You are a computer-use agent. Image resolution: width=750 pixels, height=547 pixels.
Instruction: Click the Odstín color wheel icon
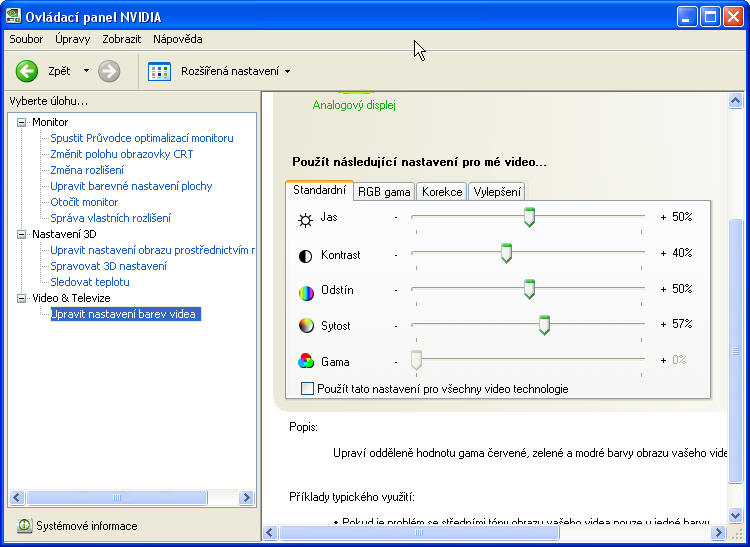(306, 292)
